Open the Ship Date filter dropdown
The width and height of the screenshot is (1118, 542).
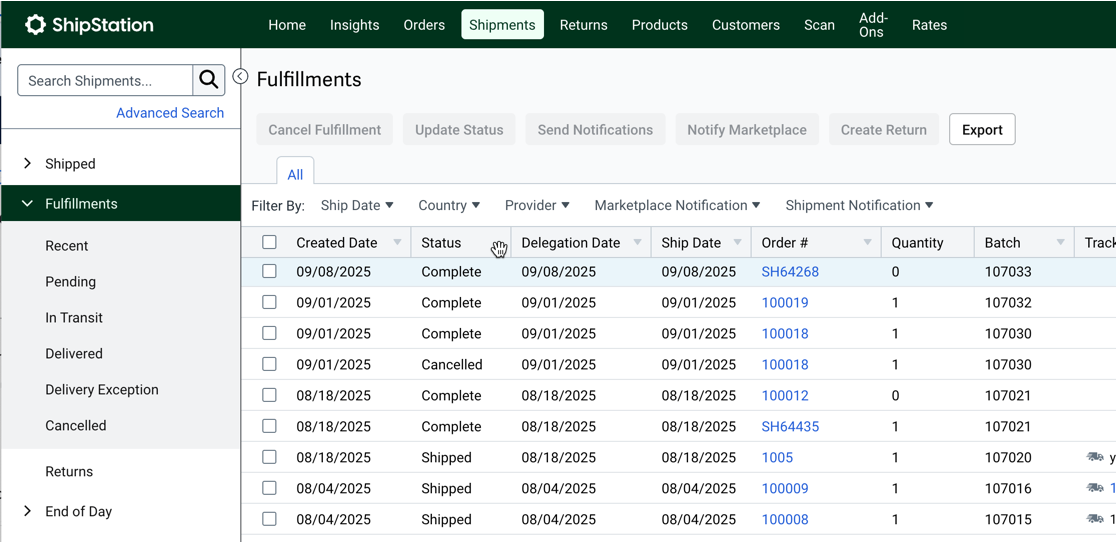pos(357,205)
